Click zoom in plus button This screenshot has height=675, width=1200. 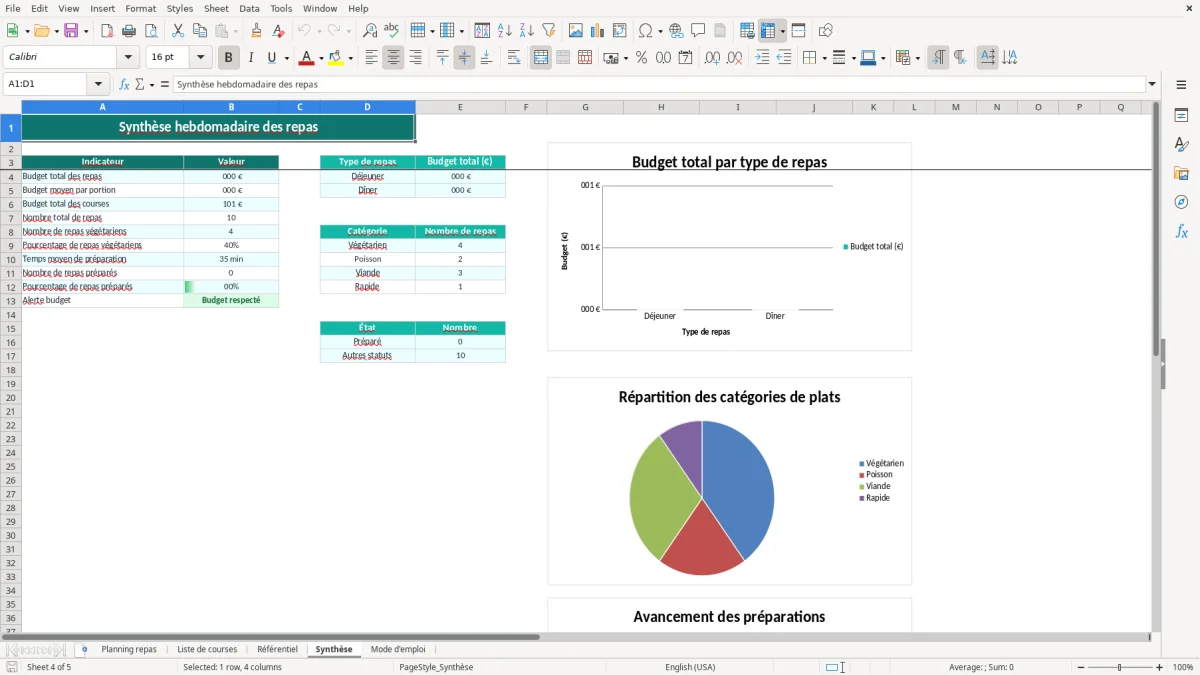1160,667
